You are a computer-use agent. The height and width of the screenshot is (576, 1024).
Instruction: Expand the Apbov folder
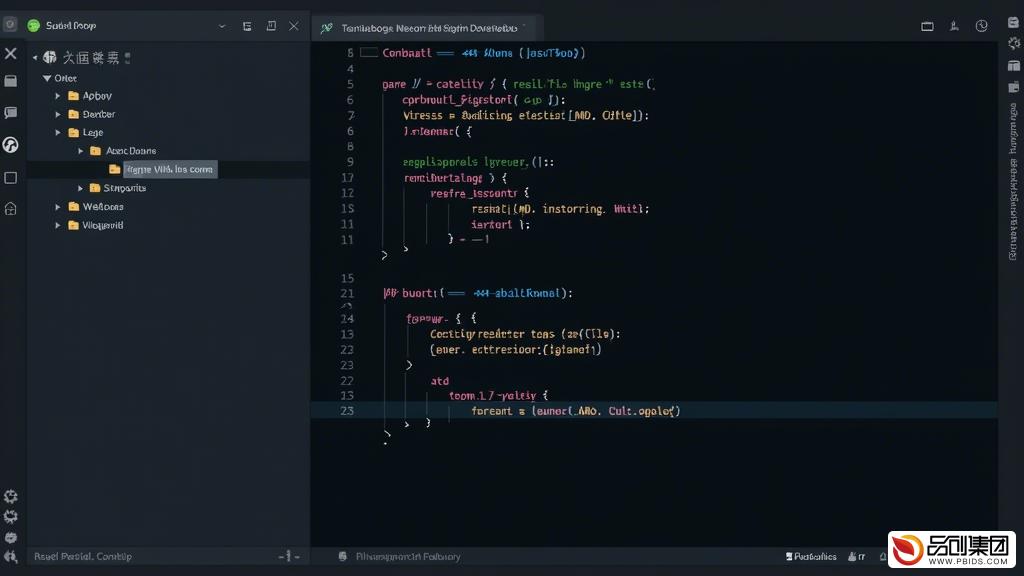click(58, 96)
